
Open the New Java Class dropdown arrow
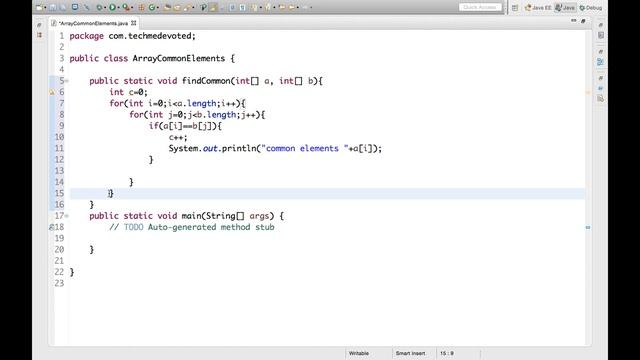click(x=158, y=7)
